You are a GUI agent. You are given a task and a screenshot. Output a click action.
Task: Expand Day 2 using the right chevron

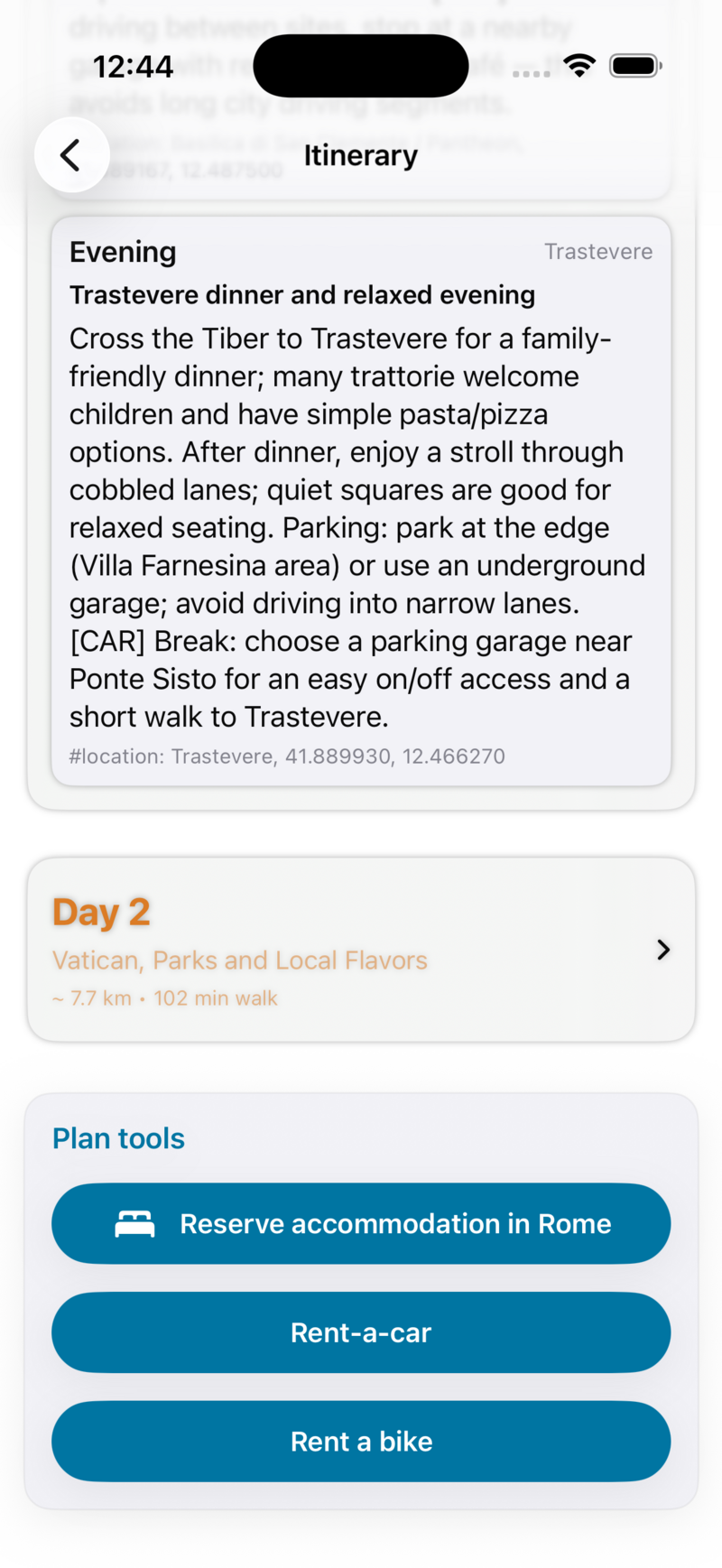(663, 950)
